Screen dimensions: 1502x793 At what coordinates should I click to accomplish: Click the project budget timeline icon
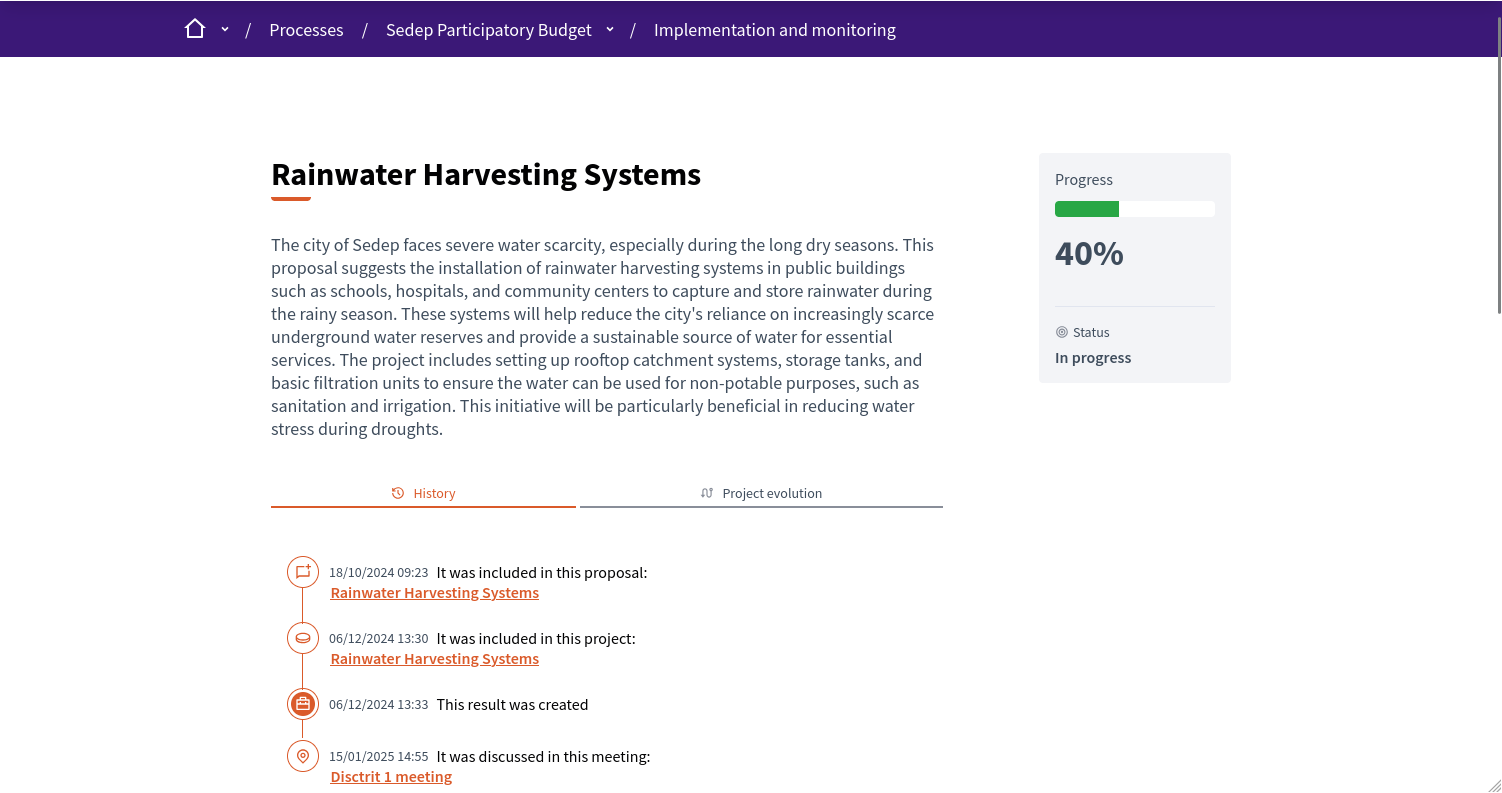pyautogui.click(x=303, y=638)
